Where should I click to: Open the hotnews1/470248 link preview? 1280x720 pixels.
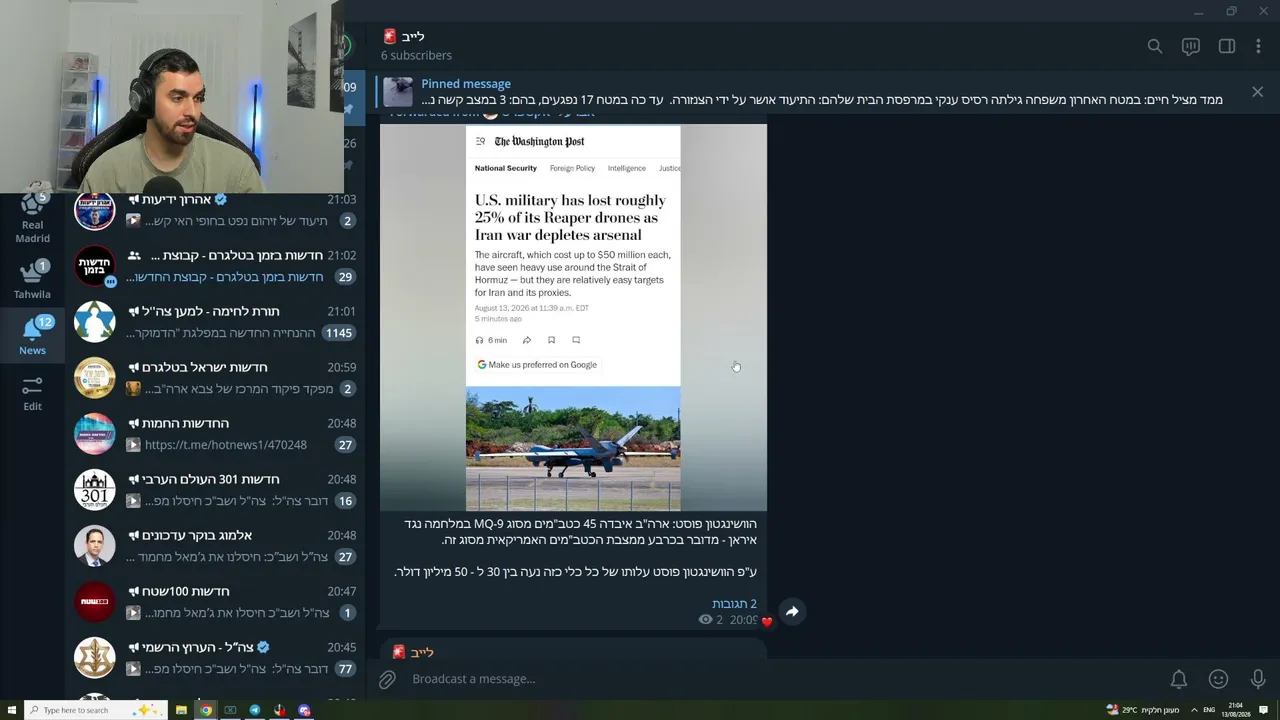(x=226, y=445)
